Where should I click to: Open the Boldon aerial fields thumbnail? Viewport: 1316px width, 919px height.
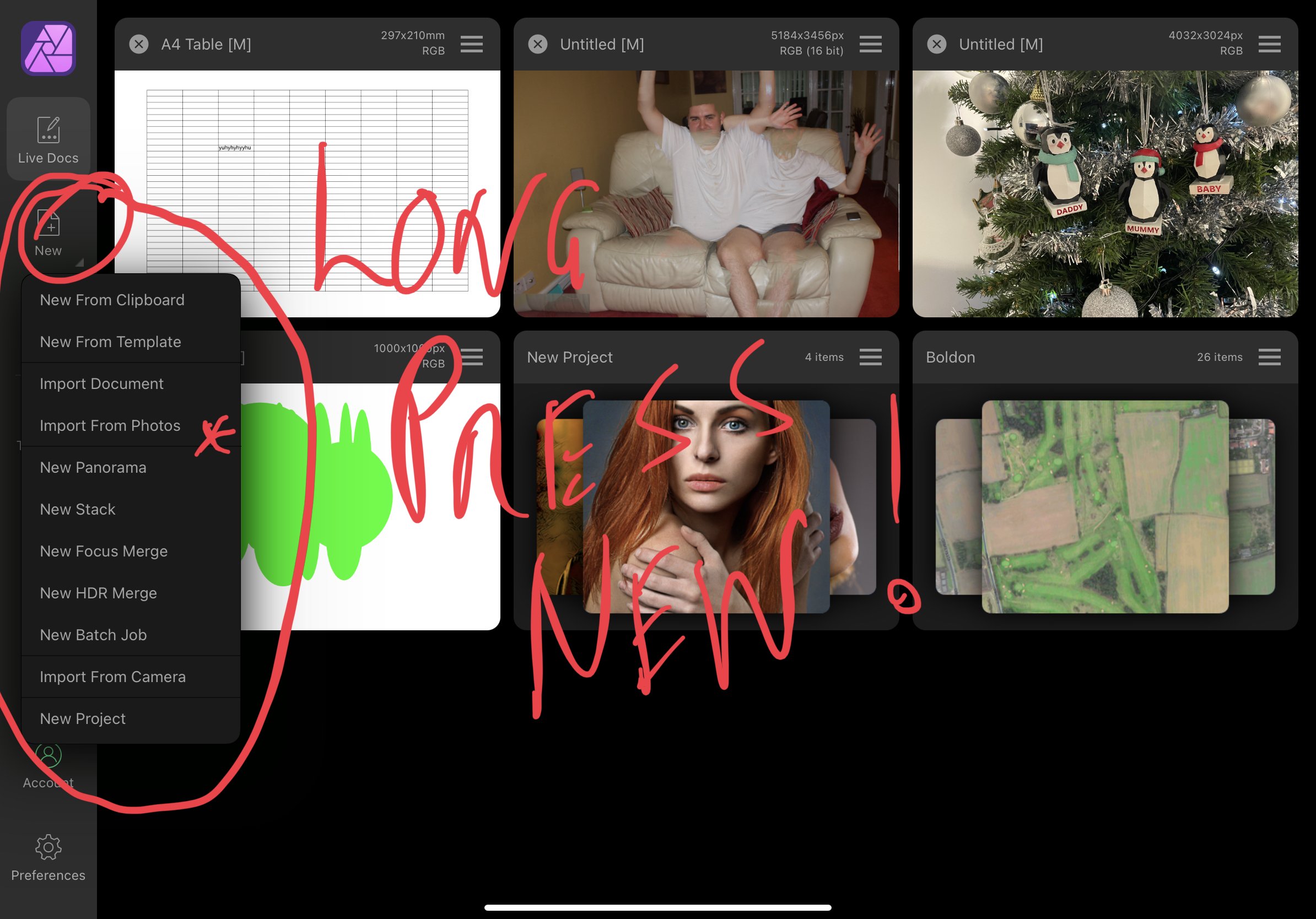(1105, 506)
